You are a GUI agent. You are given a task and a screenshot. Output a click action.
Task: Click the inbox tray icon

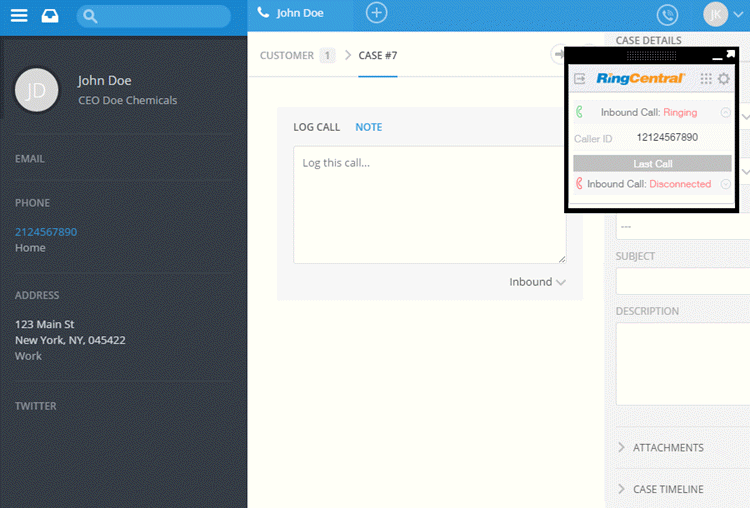(50, 15)
